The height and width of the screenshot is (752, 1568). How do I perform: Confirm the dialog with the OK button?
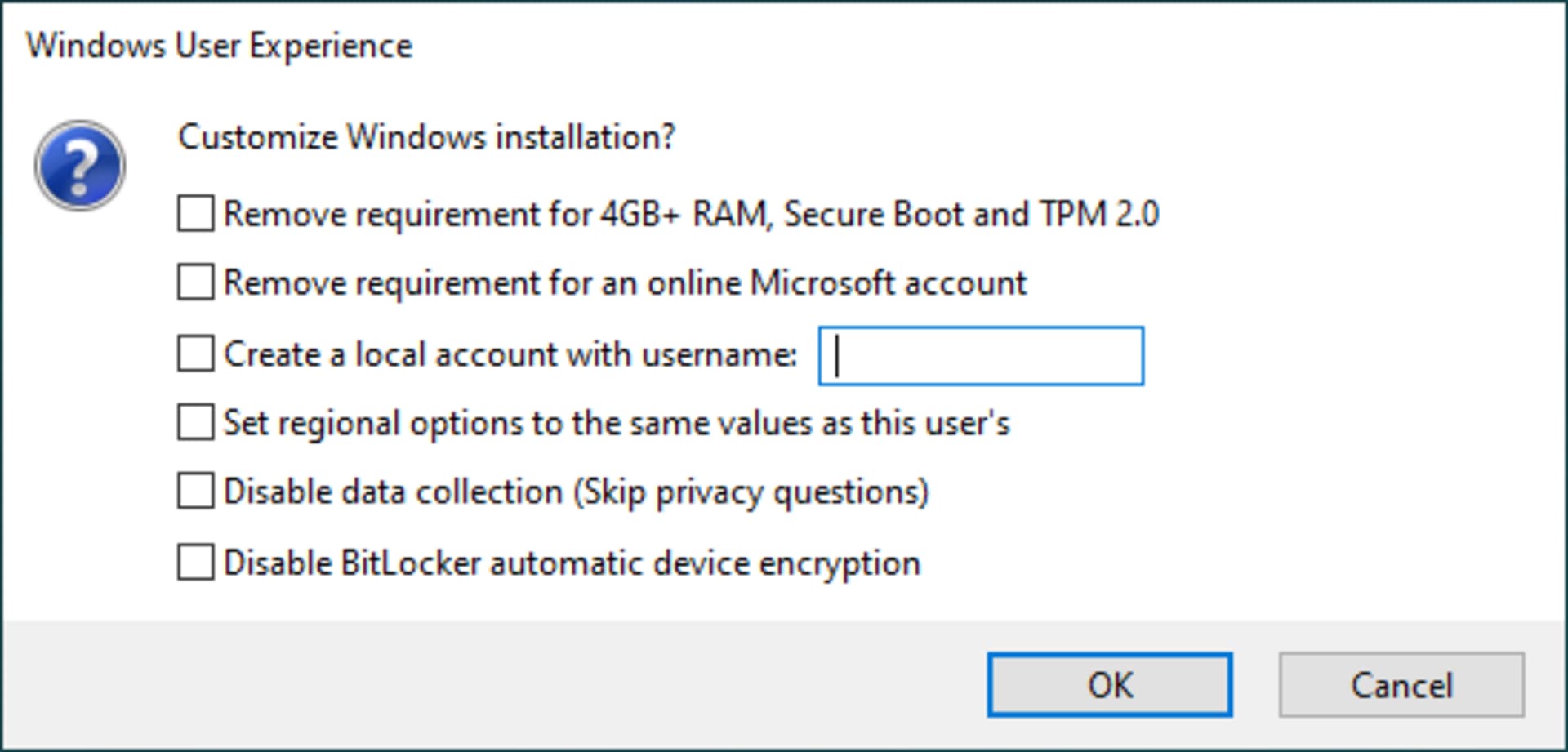coord(1110,685)
